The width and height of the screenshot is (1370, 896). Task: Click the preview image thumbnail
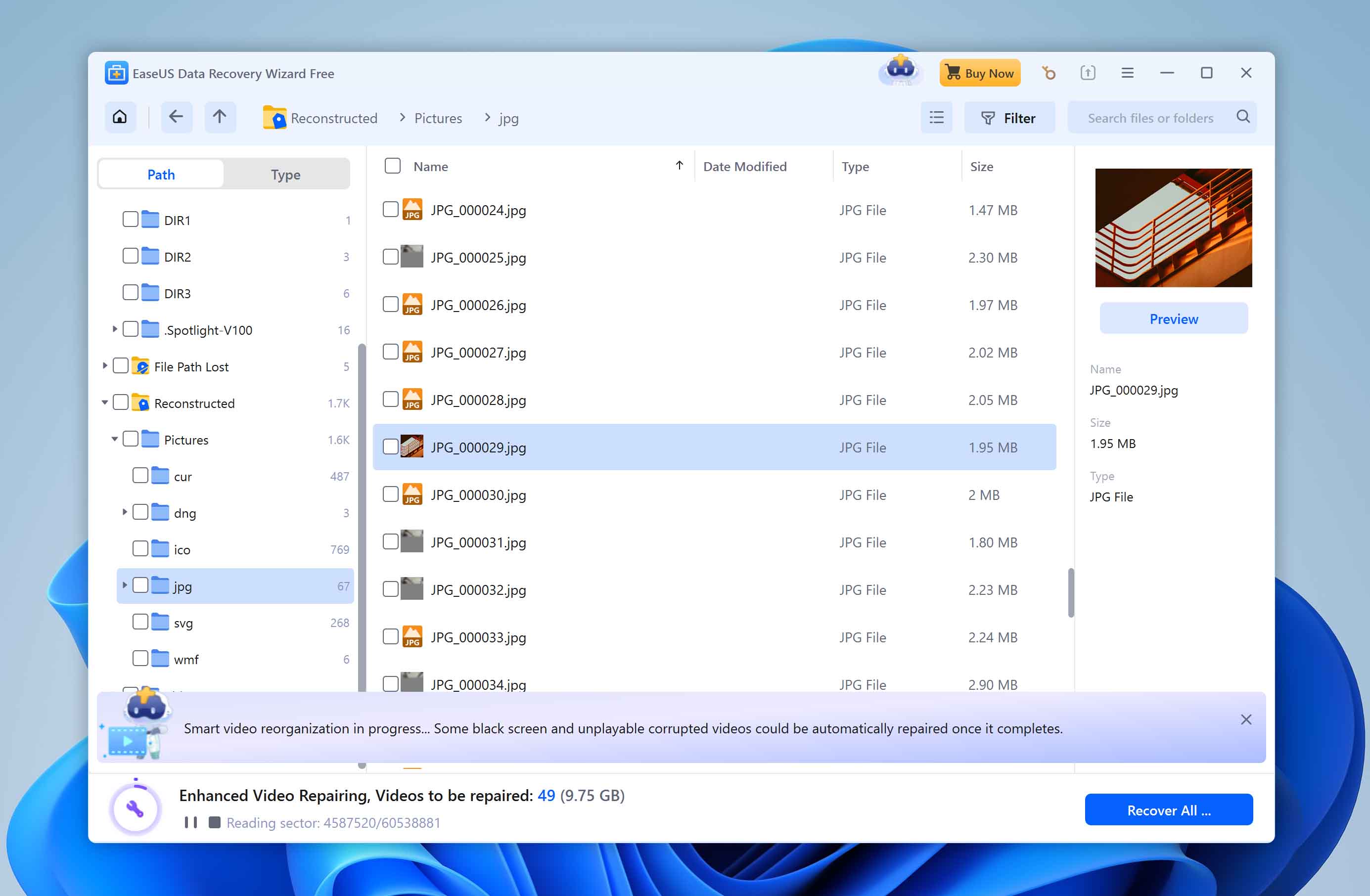[x=1173, y=227]
